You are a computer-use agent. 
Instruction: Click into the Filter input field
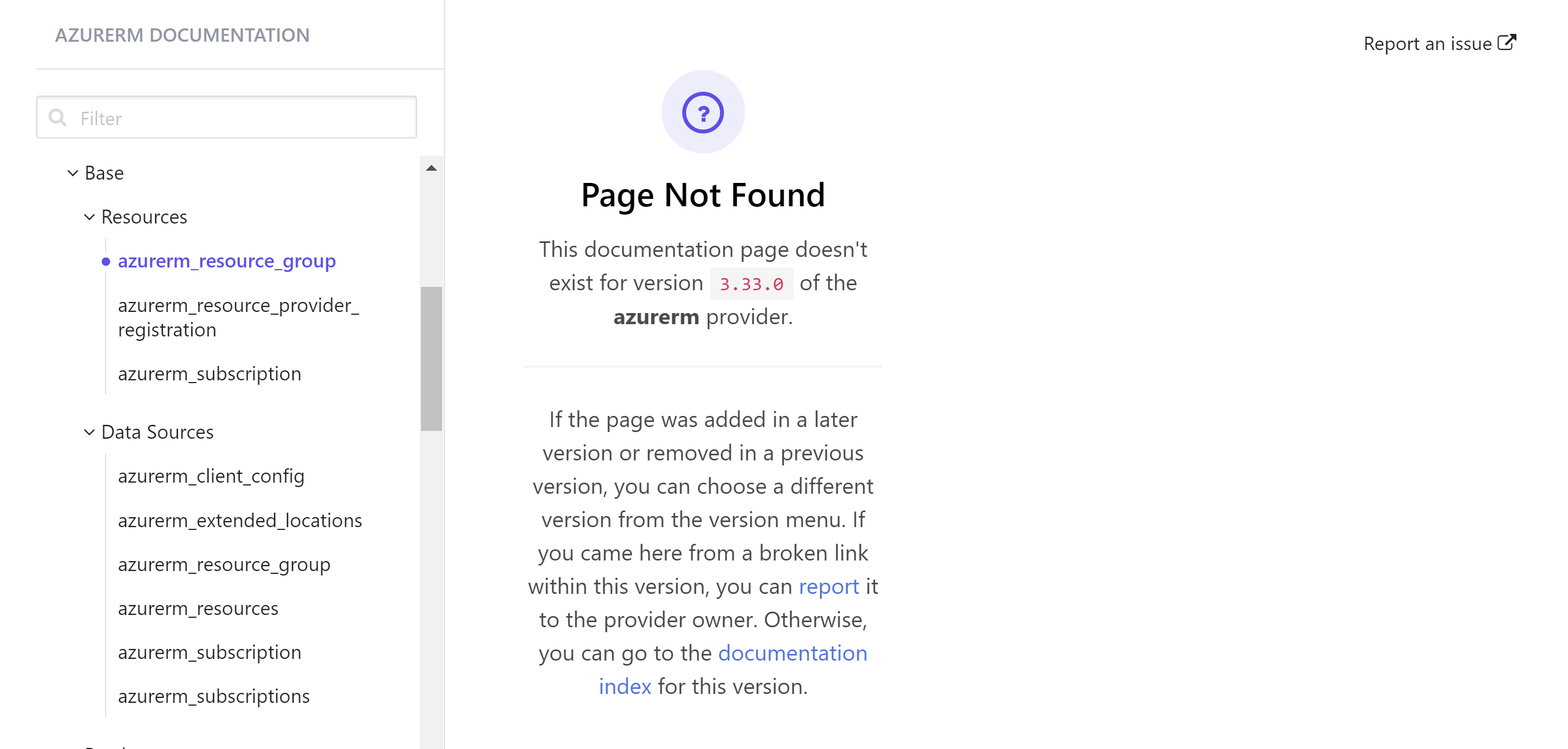[244, 117]
